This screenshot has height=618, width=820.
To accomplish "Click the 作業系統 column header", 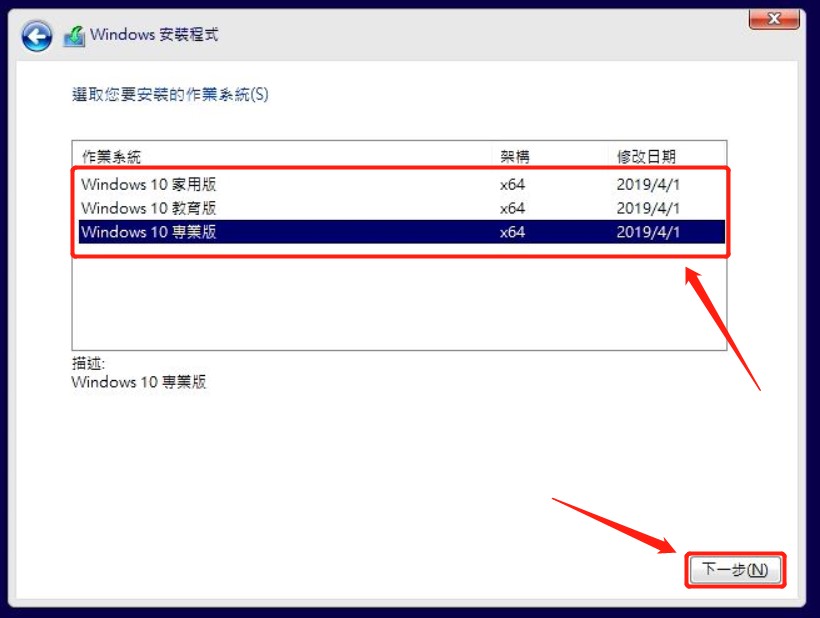I will pyautogui.click(x=111, y=156).
